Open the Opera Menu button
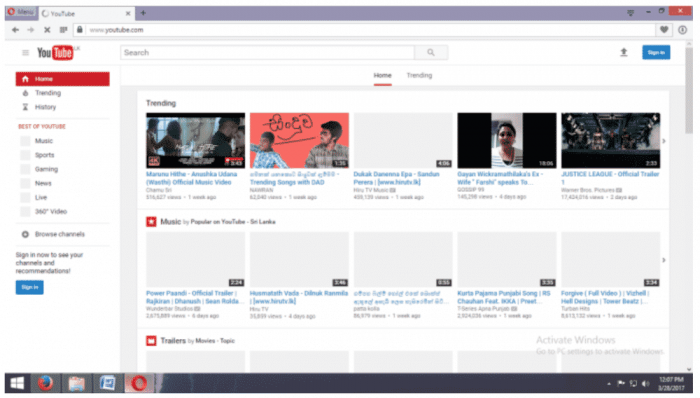The width and height of the screenshot is (700, 398). point(21,12)
